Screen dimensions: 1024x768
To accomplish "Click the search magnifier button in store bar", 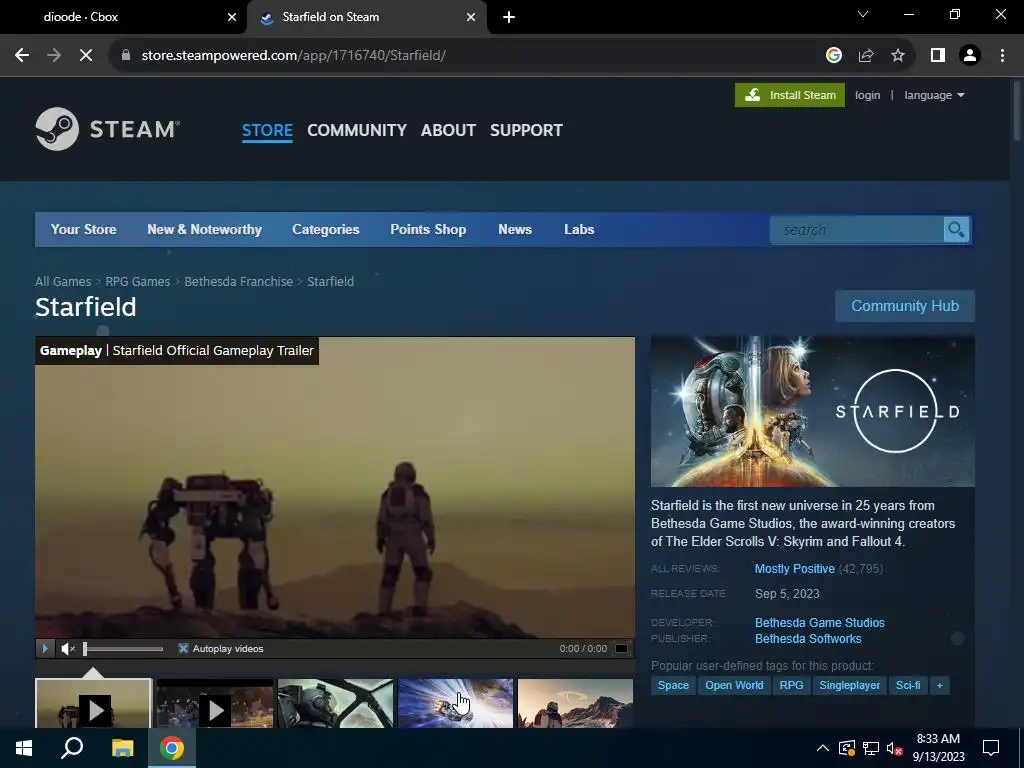I will (956, 230).
